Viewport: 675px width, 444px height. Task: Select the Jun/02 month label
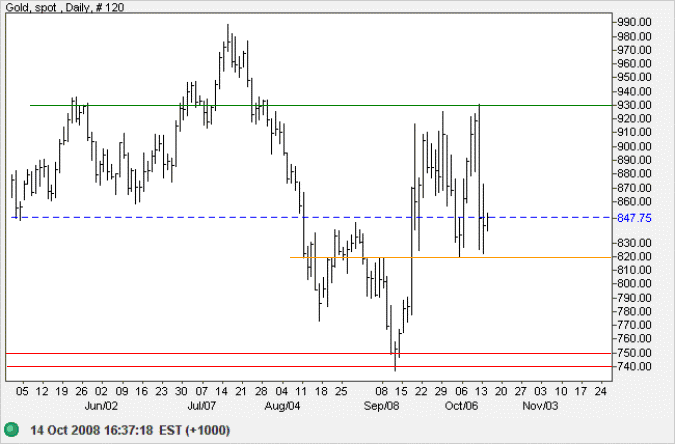point(101,406)
